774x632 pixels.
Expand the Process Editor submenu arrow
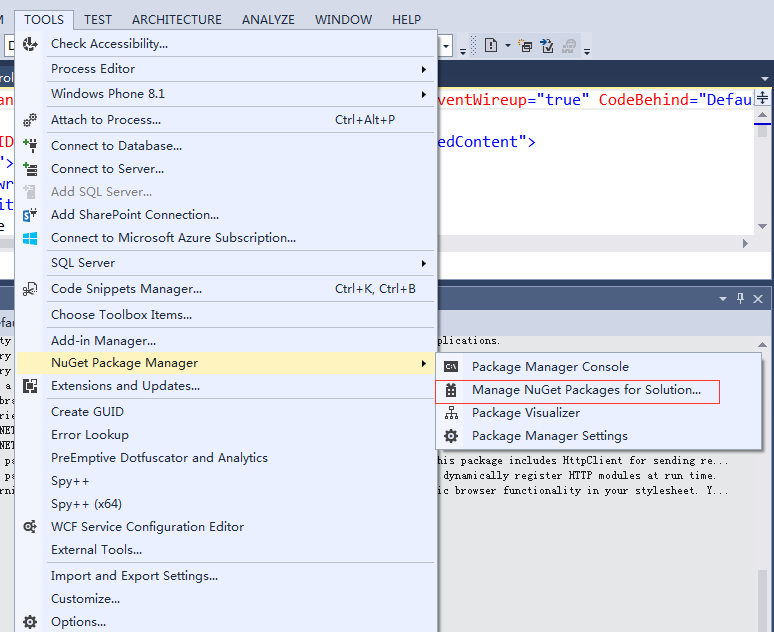point(424,70)
